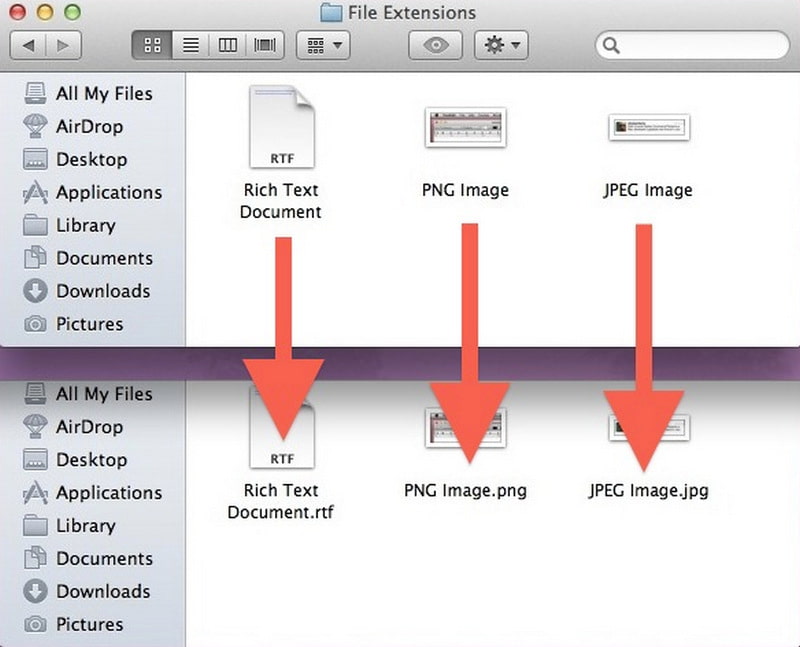Select All My Files in the lower sidebar
The image size is (800, 647).
[88, 394]
